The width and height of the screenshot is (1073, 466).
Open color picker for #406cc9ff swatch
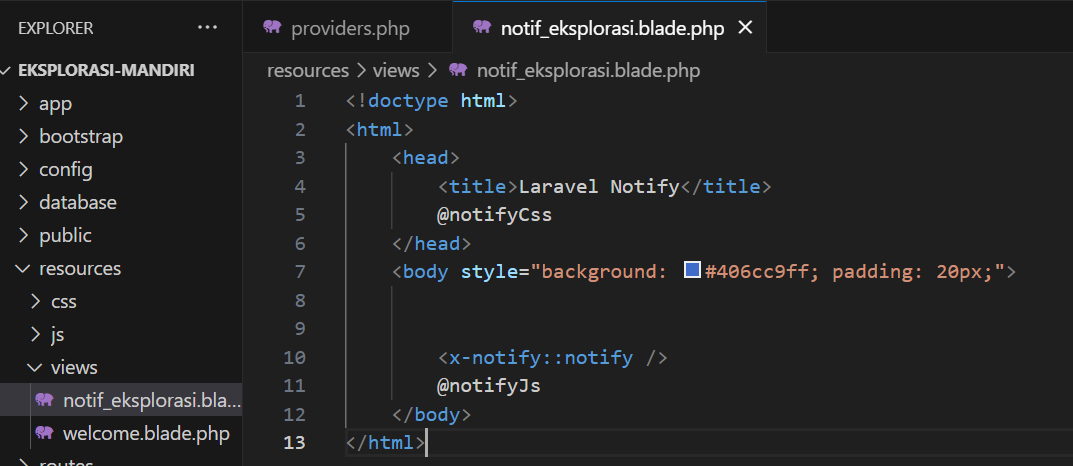[691, 270]
